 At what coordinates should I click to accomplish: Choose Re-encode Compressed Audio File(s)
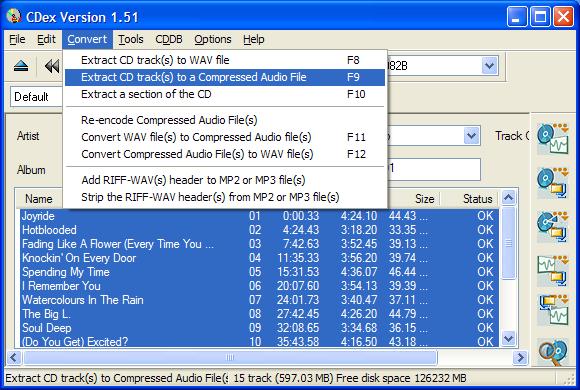(225, 120)
